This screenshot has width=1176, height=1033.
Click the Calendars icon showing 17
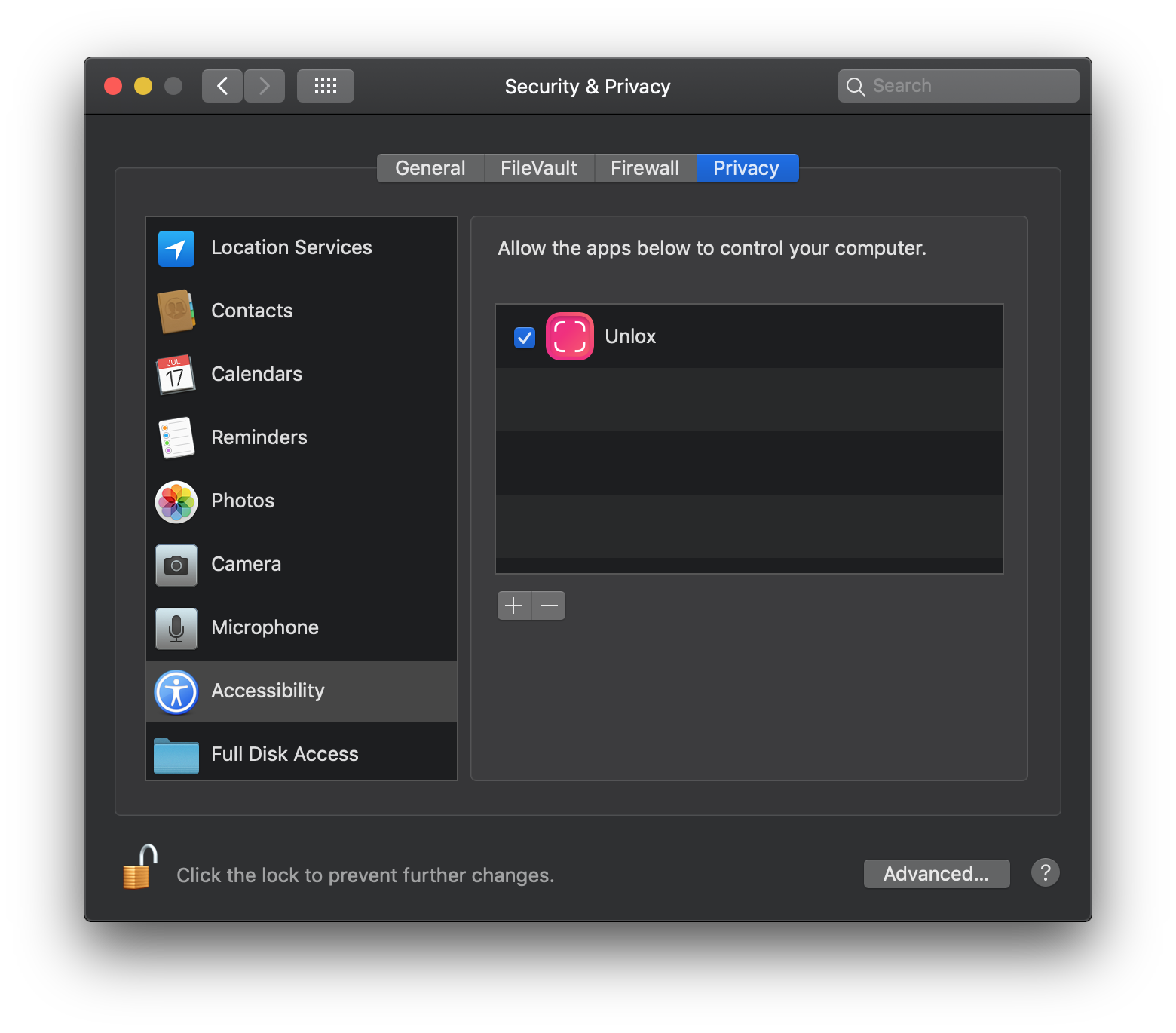[x=176, y=375]
